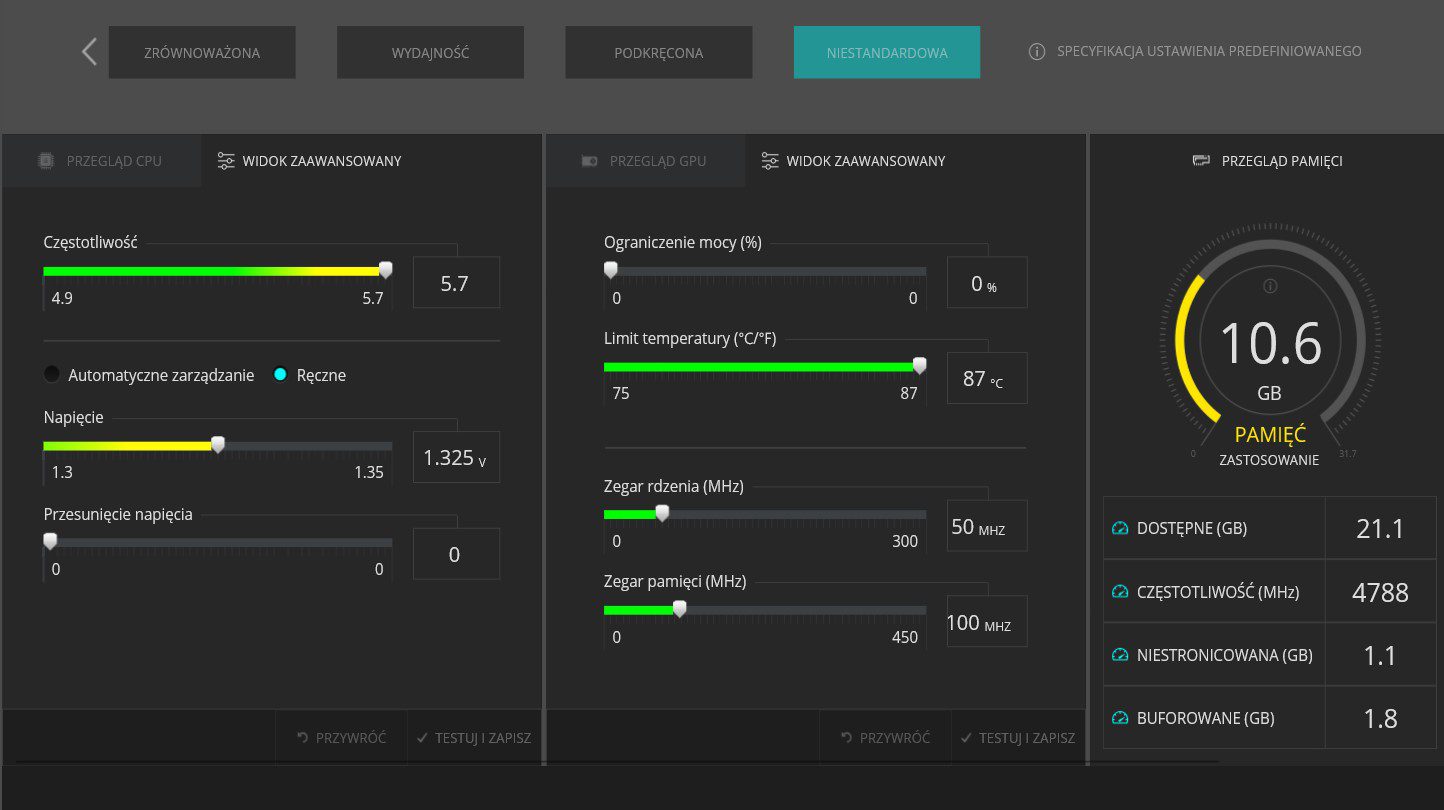Click the gauge icon beside BUFOROWANE (GB)

1120,718
